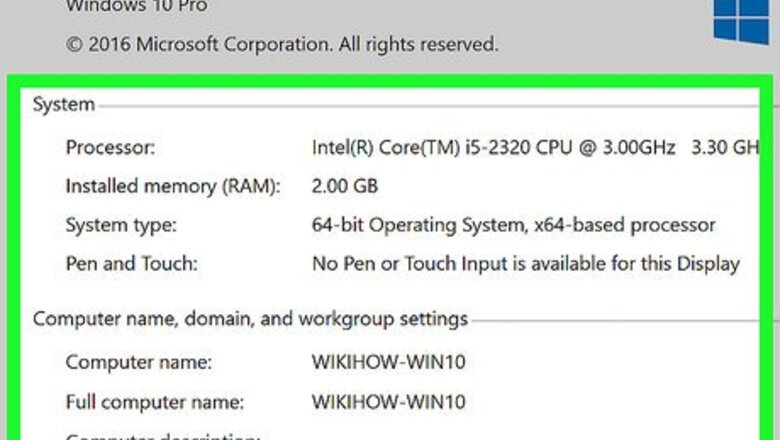Select the WIKIHOW-WIN10 full computer name value
Image resolution: width=780 pixels, height=440 pixels.
pos(389,402)
